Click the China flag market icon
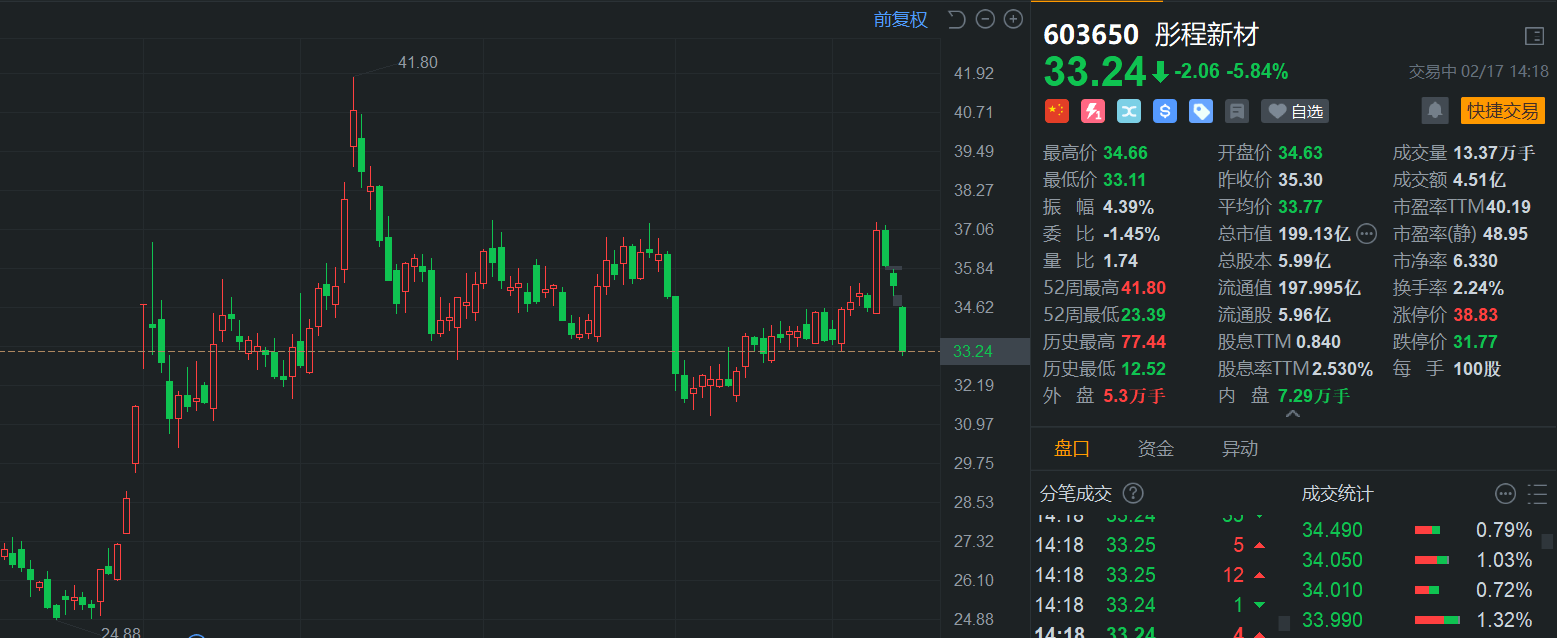This screenshot has width=1557, height=638. coord(1056,111)
